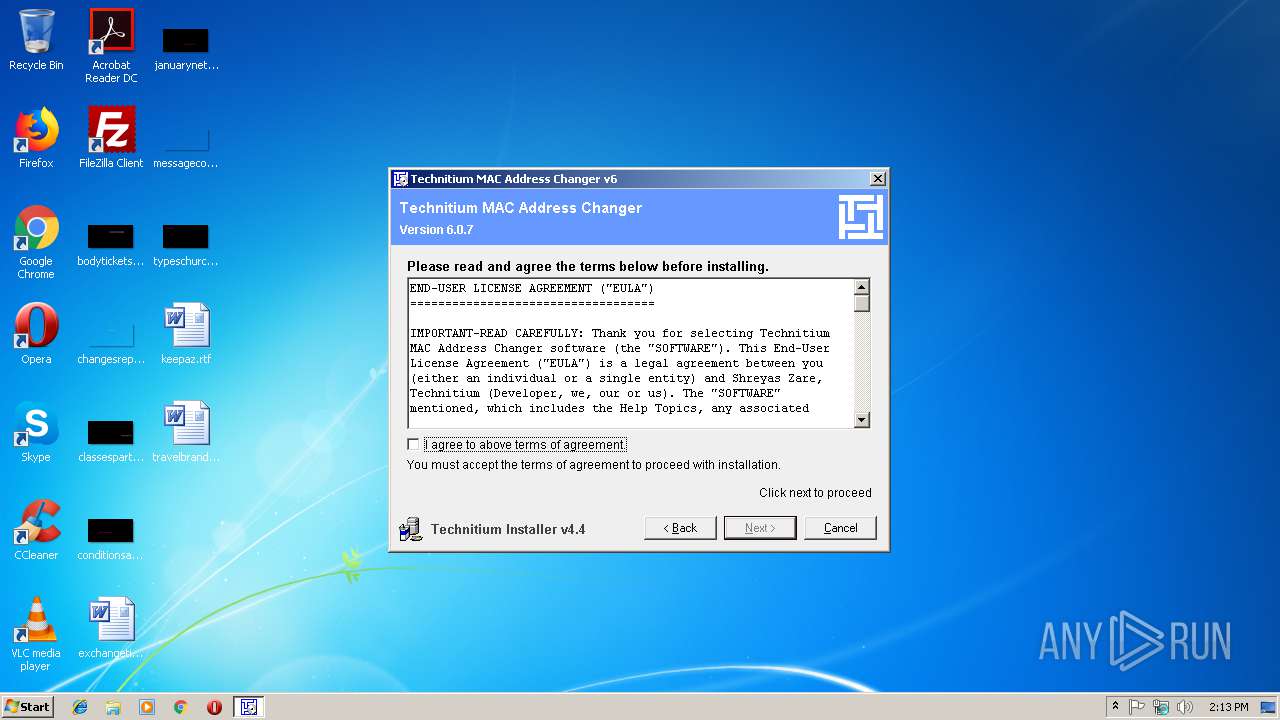Select the travelbrand document icon
Image resolution: width=1280 pixels, height=720 pixels.
tap(186, 432)
